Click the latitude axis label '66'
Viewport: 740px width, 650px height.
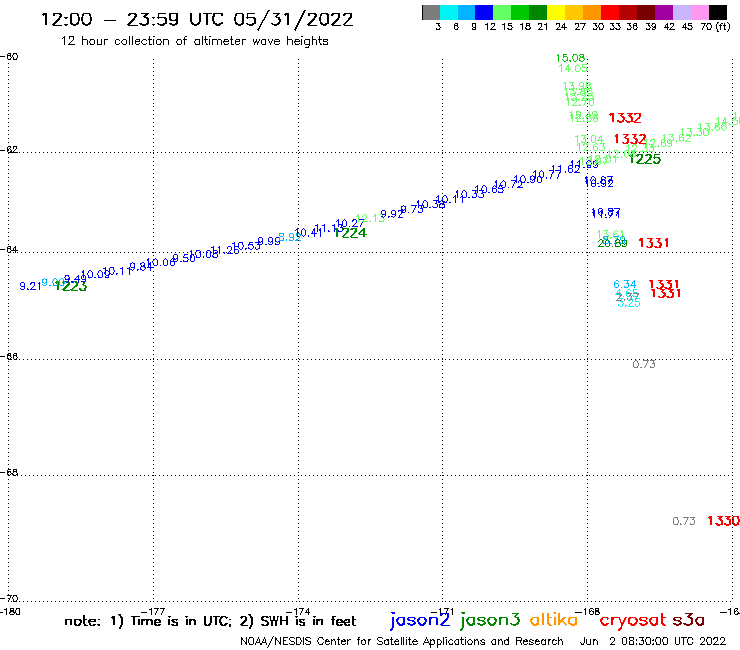(x=11, y=356)
